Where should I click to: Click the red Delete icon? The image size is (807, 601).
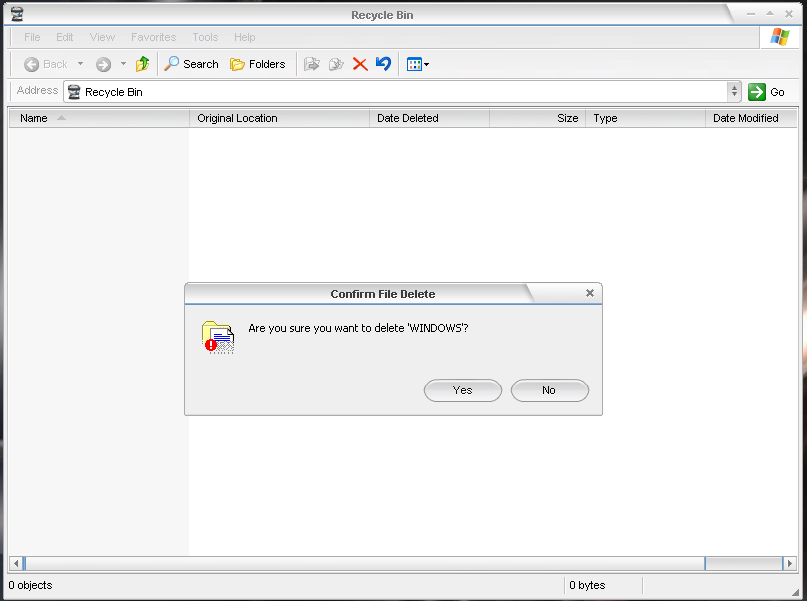360,63
